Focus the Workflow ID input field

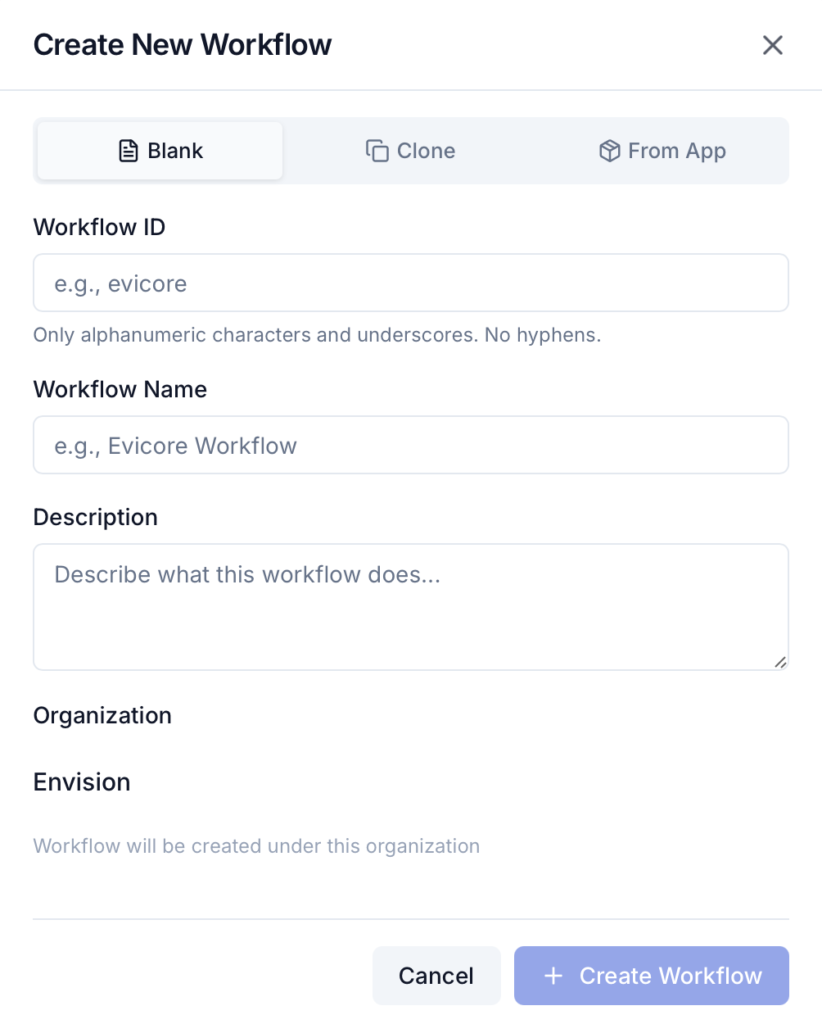(x=410, y=283)
